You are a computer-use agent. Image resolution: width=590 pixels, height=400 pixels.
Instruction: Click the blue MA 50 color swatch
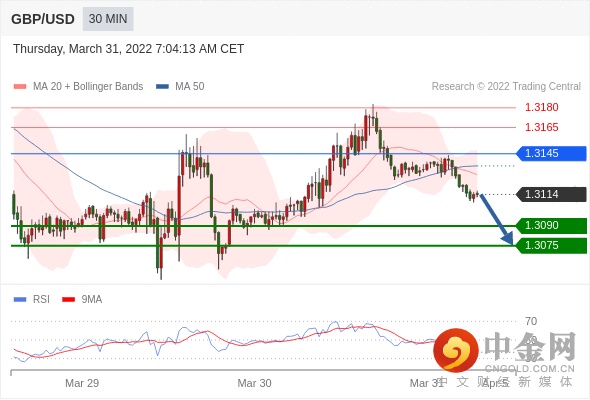coord(163,87)
